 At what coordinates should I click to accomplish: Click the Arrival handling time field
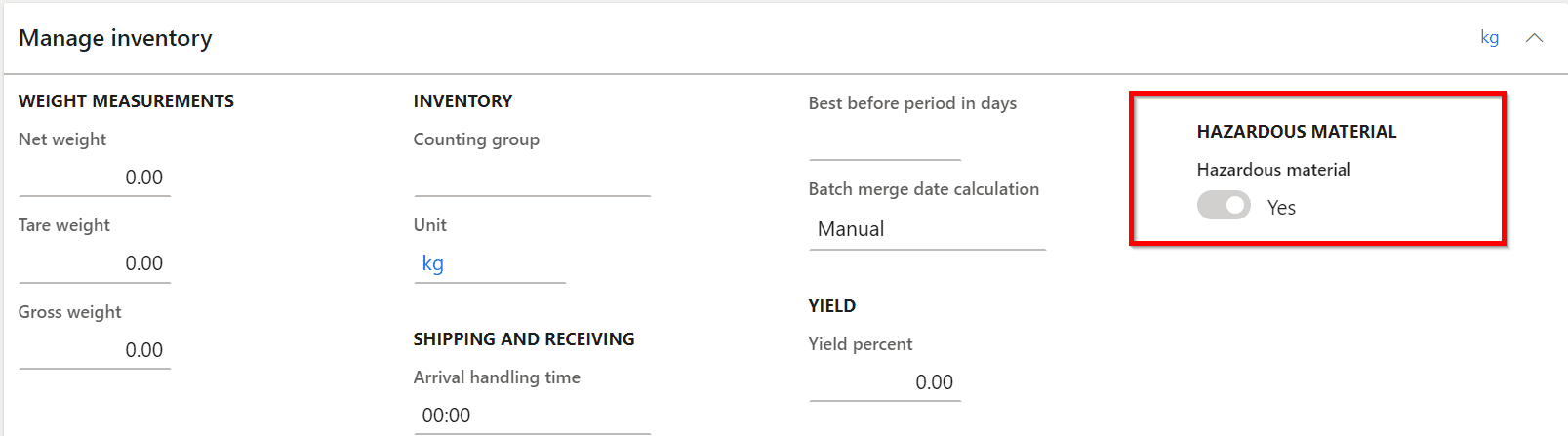[x=532, y=416]
